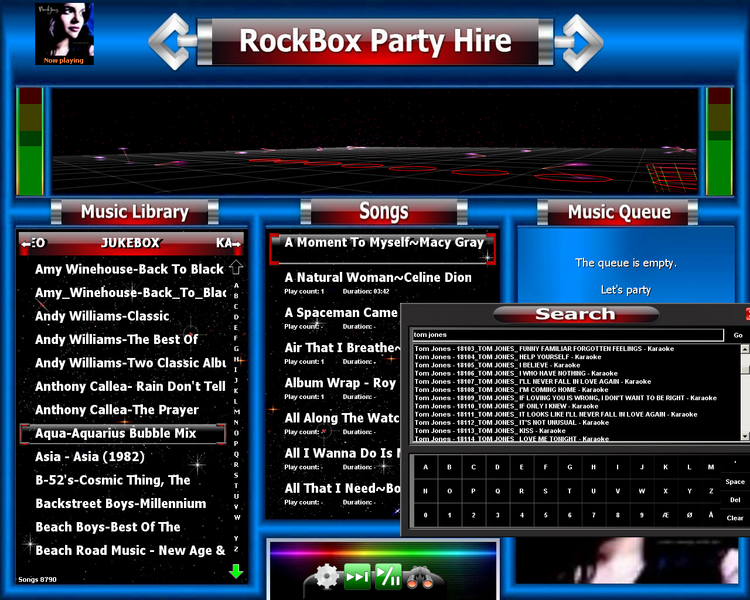The image size is (750, 600).
Task: Click the 5 key on the on-screen keyboard
Action: [x=546, y=515]
